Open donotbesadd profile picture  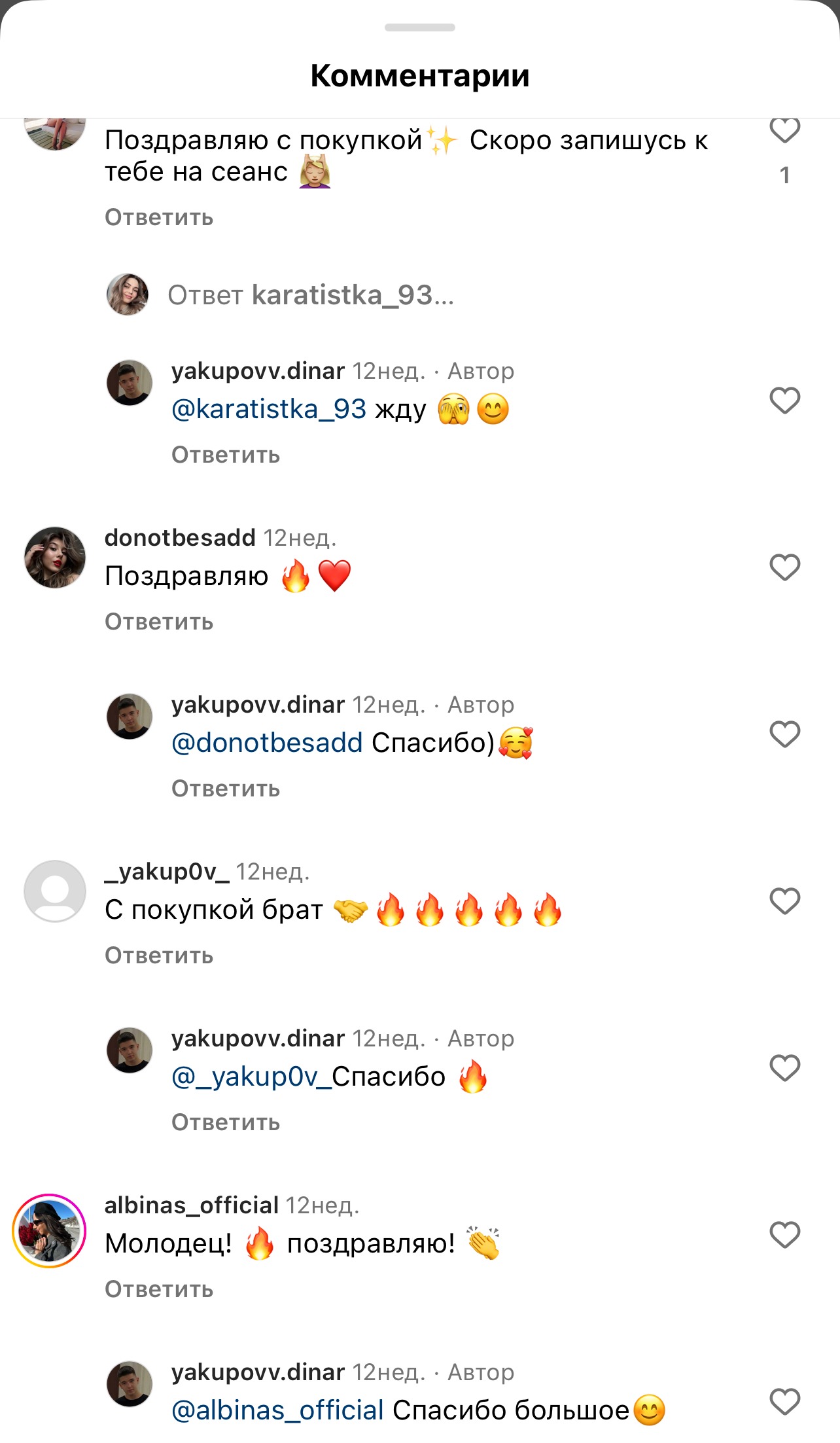click(55, 558)
